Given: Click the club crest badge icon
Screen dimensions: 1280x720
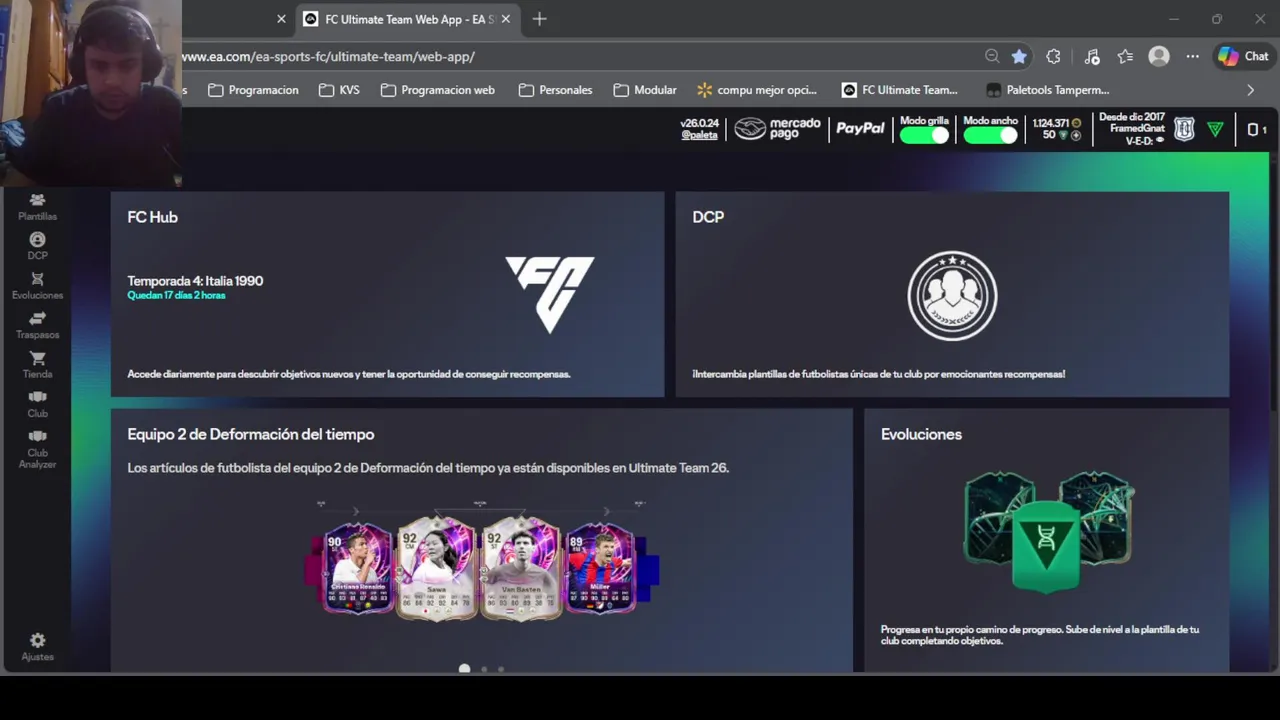Looking at the screenshot, I should click(x=1184, y=129).
